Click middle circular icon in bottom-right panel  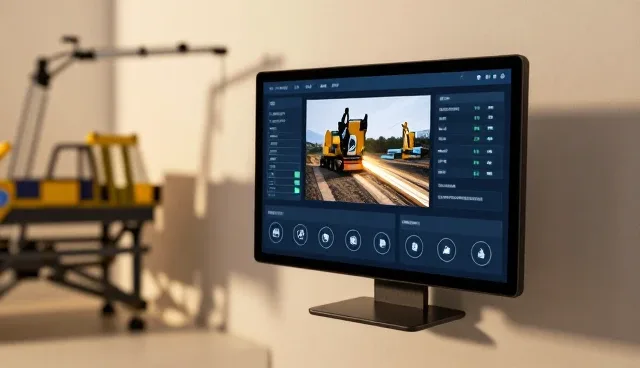click(x=447, y=250)
